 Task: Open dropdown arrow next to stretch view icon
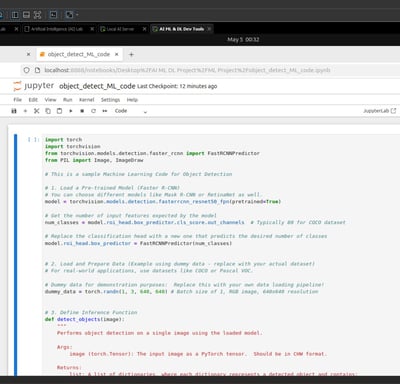click(x=77, y=15)
